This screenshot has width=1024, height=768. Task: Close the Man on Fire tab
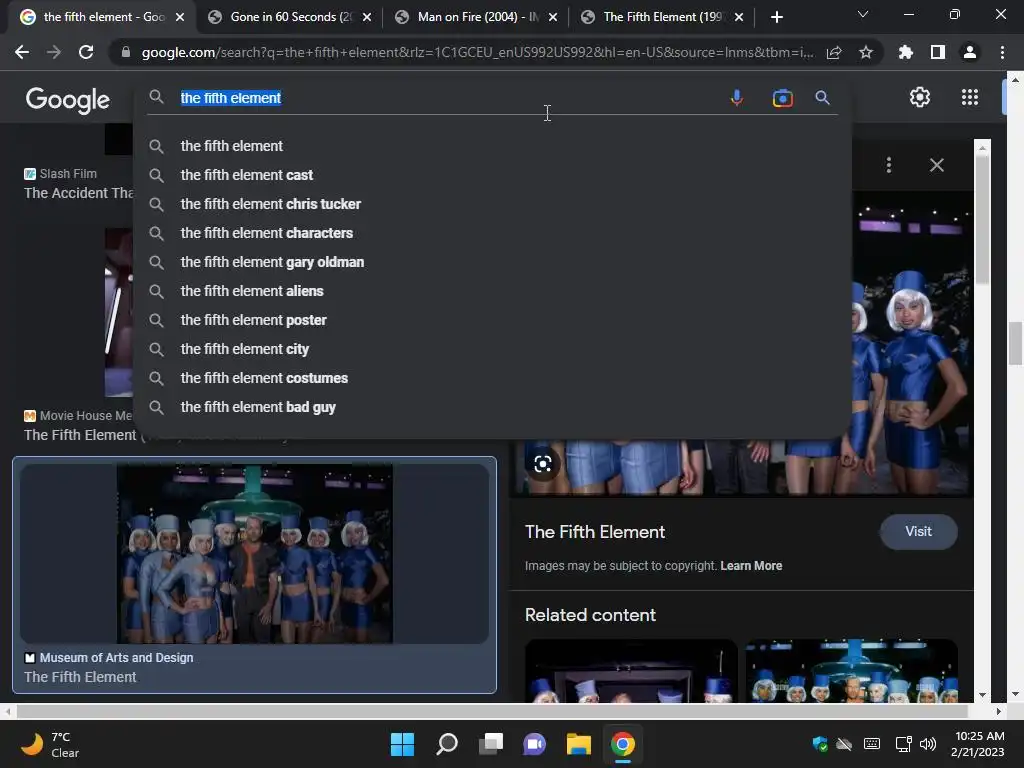coord(553,17)
